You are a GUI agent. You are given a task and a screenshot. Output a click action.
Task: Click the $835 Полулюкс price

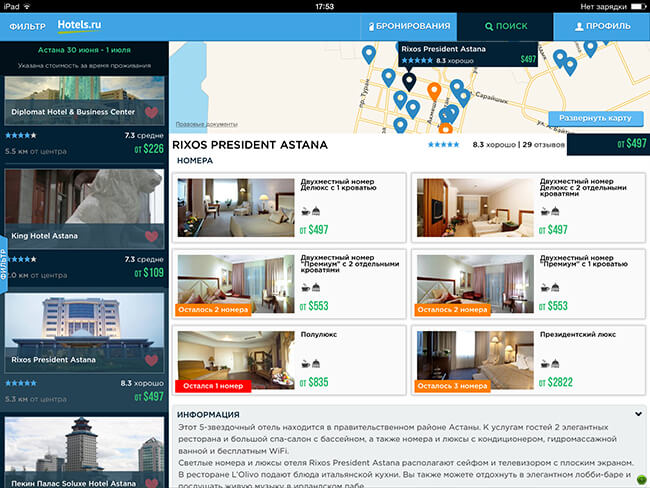[314, 382]
